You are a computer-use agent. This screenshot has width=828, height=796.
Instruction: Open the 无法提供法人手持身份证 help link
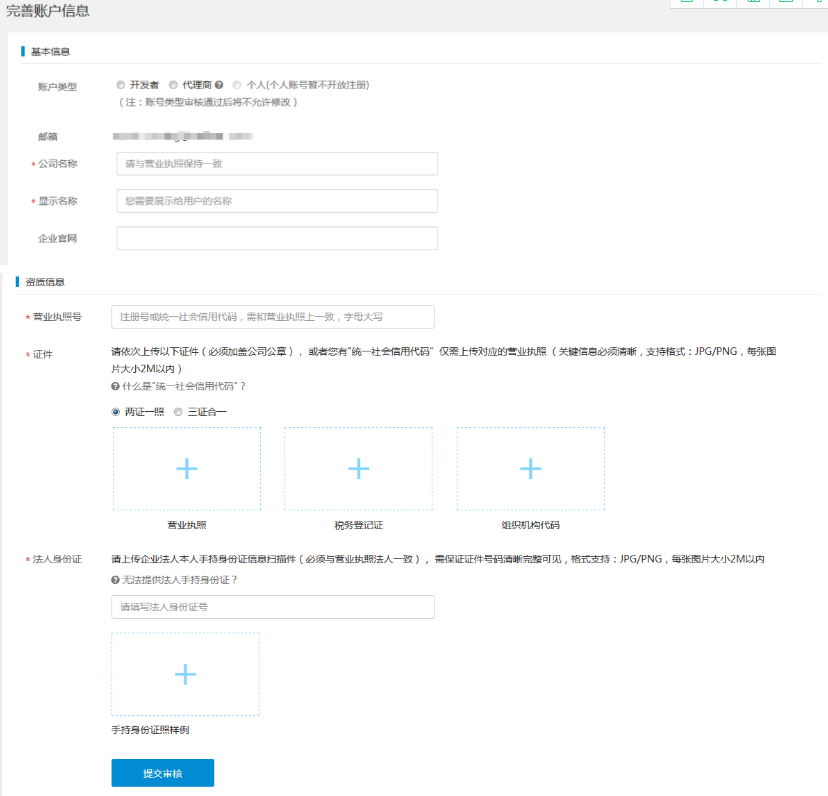click(x=180, y=580)
